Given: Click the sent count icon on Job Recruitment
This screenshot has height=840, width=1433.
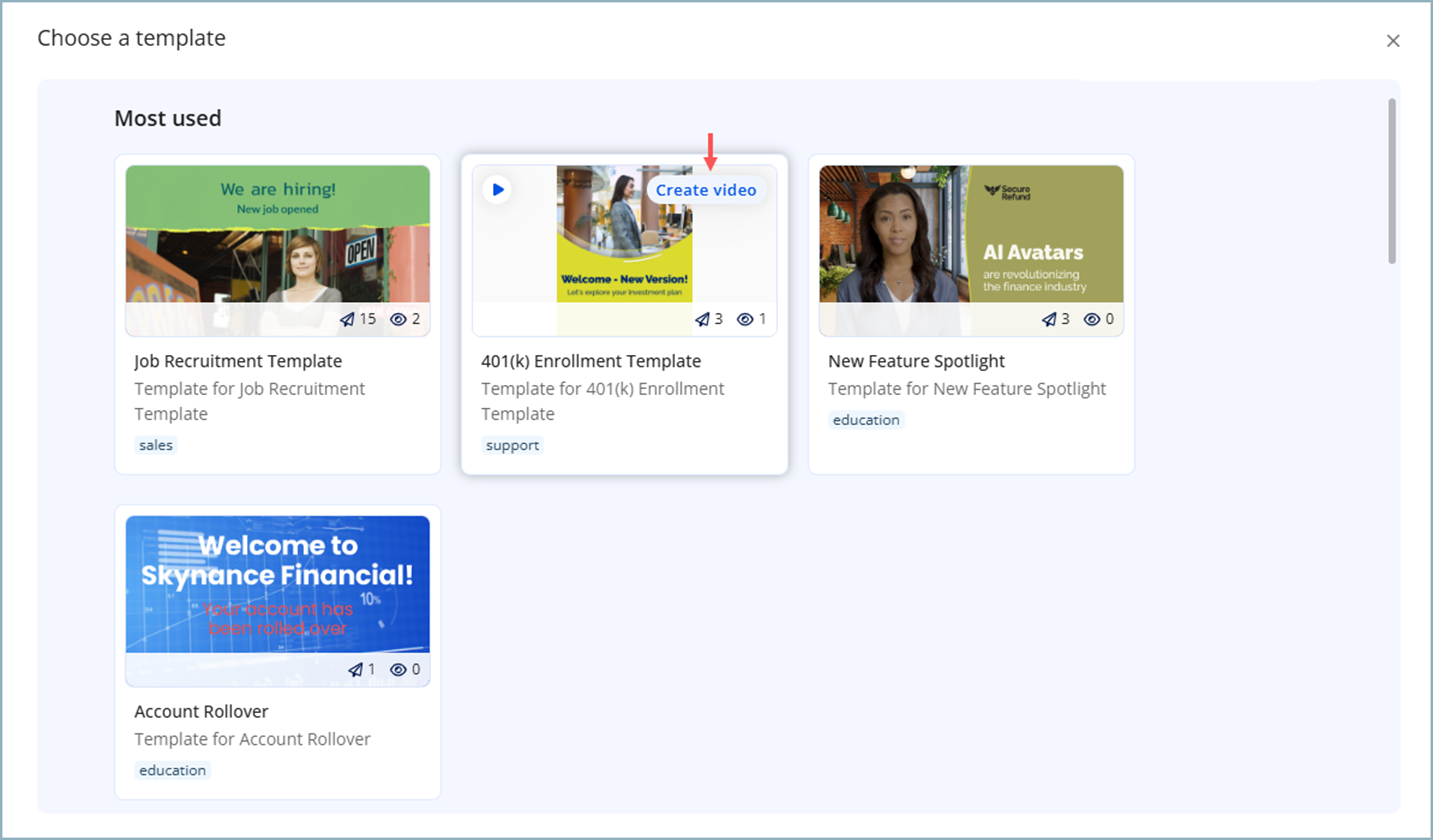Looking at the screenshot, I should tap(347, 320).
